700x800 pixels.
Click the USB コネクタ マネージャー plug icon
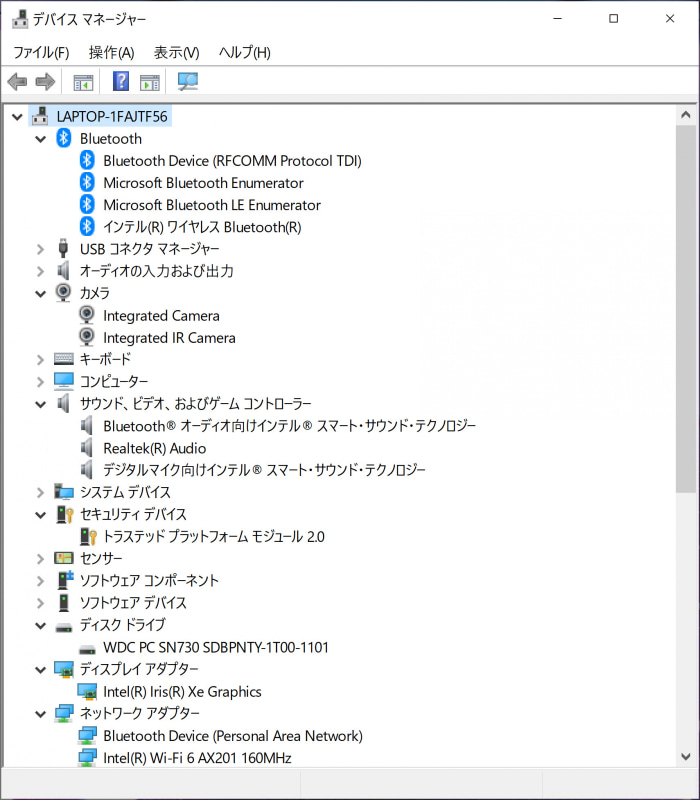[63, 248]
